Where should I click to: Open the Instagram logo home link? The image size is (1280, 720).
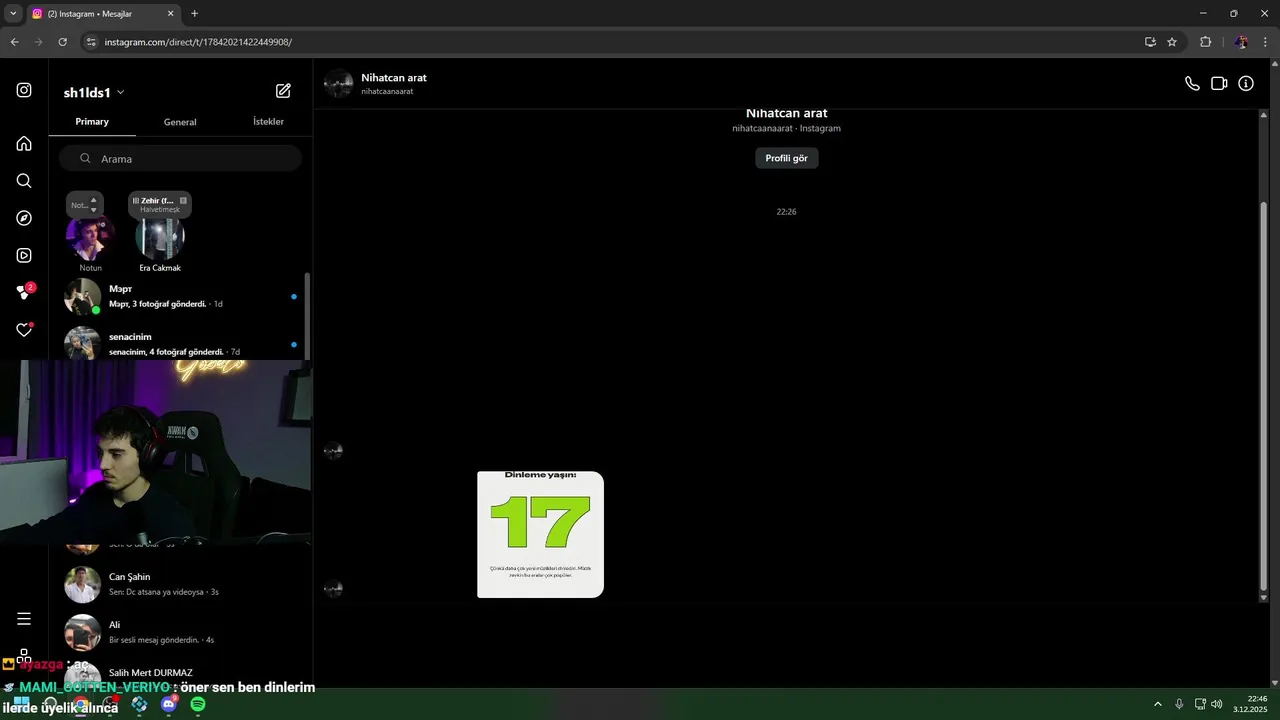pos(24,90)
